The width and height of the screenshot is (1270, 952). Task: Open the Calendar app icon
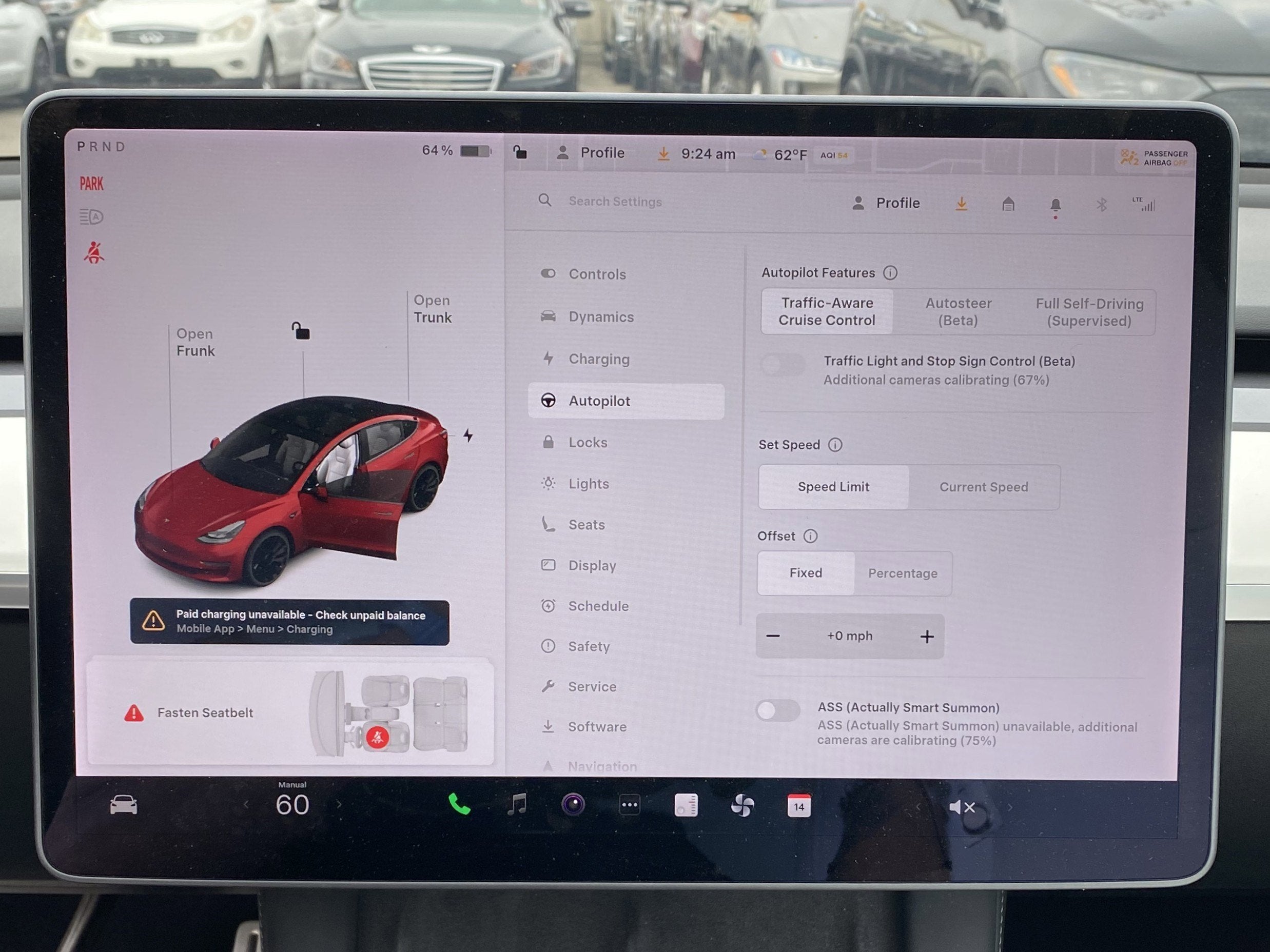click(x=798, y=806)
